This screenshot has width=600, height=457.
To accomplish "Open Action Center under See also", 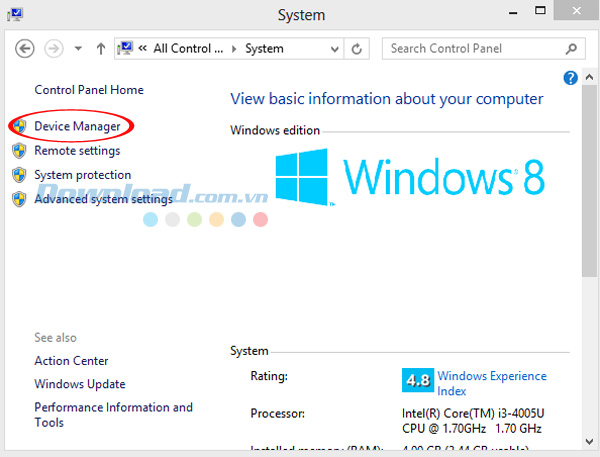I will click(x=71, y=361).
